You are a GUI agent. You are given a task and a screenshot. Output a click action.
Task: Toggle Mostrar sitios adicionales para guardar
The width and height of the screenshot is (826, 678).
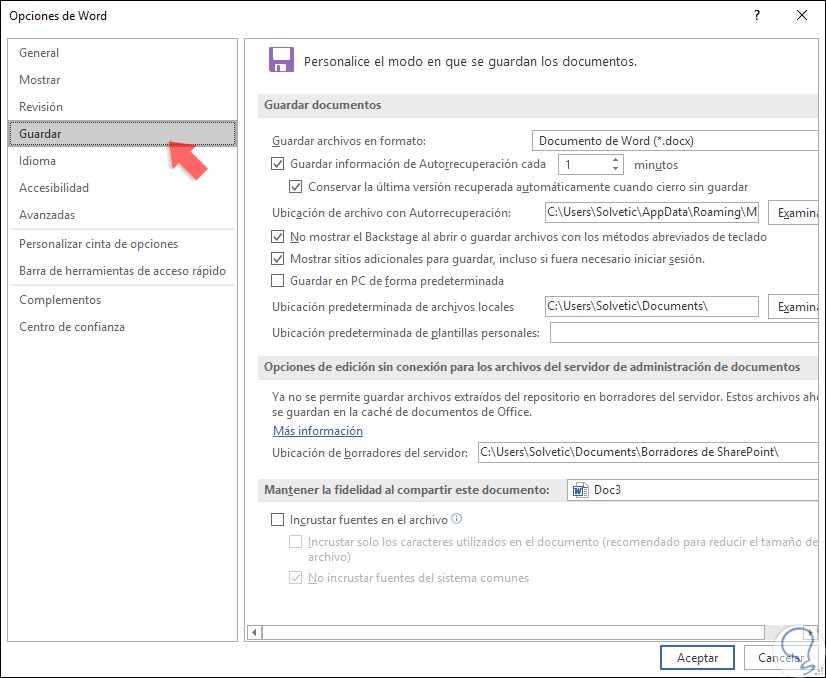[x=278, y=259]
